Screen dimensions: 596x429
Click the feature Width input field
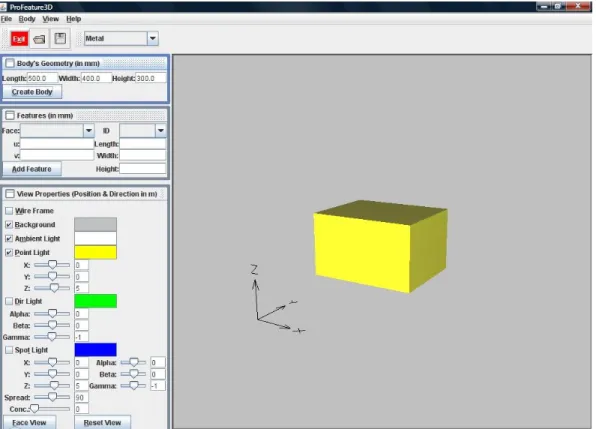pos(143,155)
